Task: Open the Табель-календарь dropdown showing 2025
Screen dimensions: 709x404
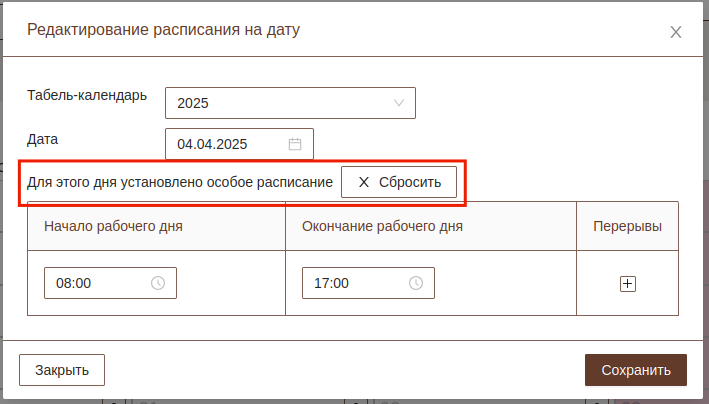Action: pyautogui.click(x=280, y=103)
